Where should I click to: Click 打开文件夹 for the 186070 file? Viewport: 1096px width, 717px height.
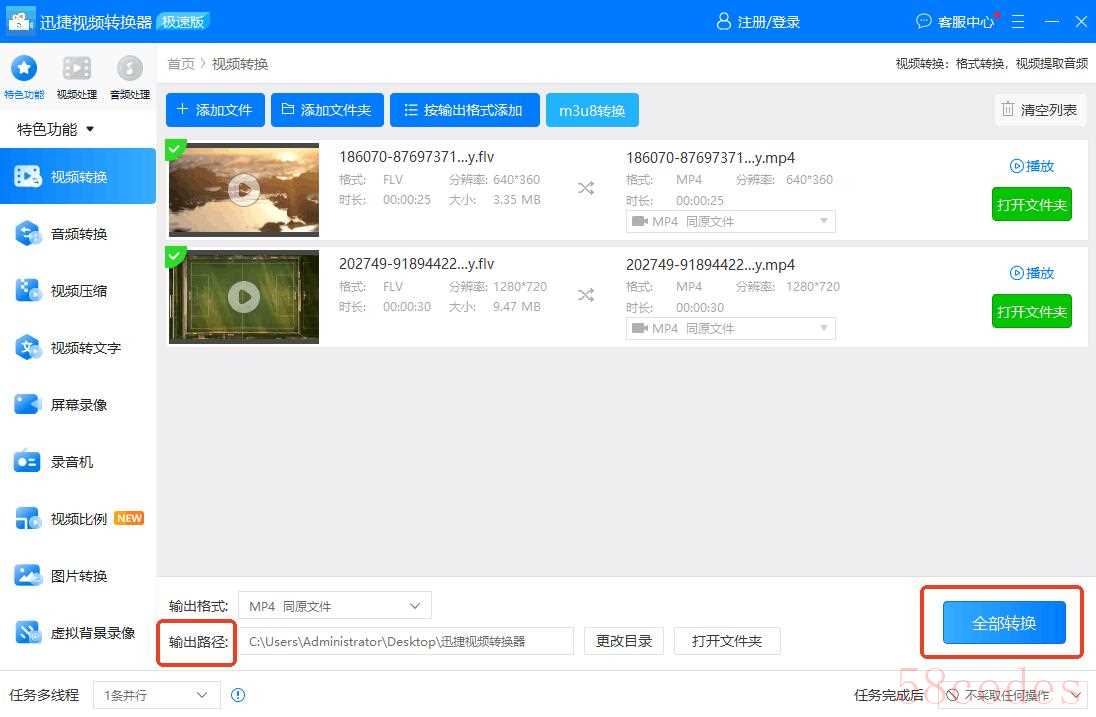click(1032, 204)
